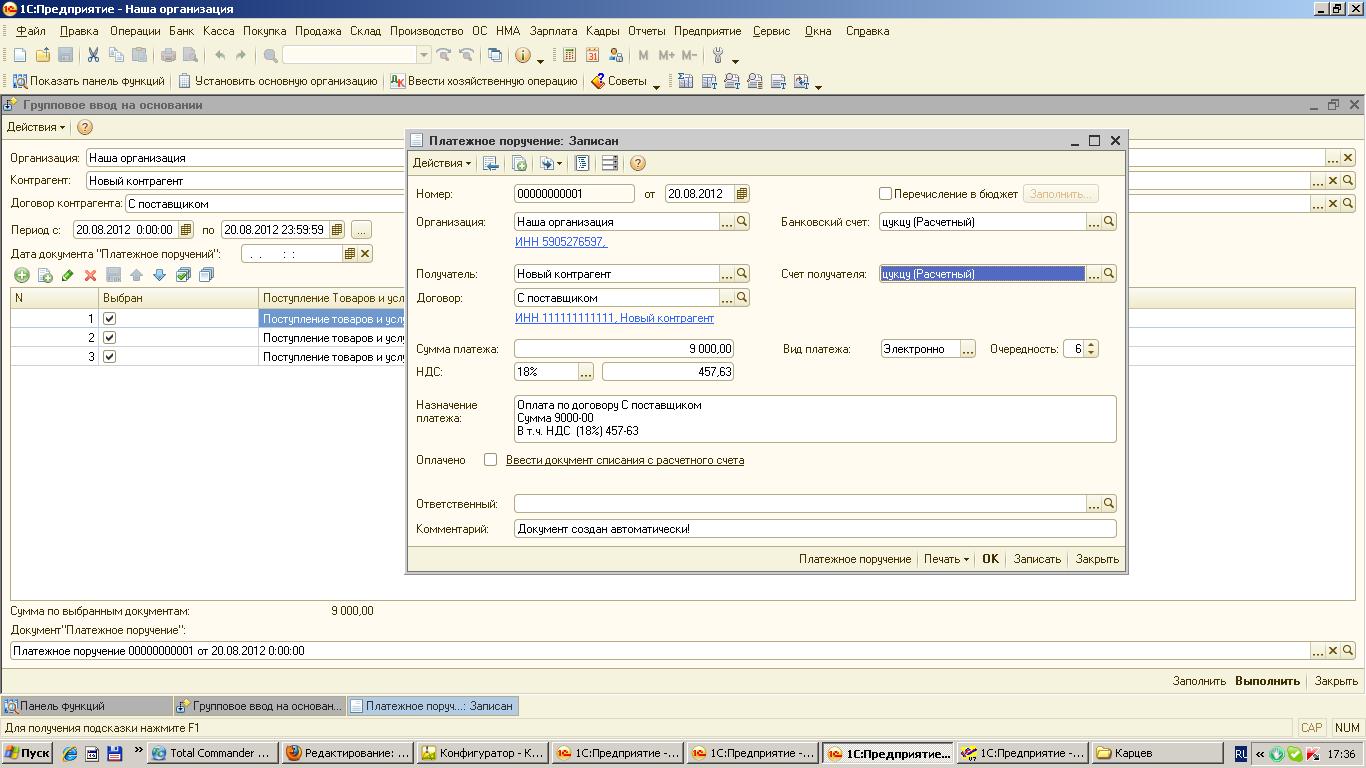Viewport: 1366px width, 768px height.
Task: Open Конфигуратор in taskbar
Action: coord(483,753)
